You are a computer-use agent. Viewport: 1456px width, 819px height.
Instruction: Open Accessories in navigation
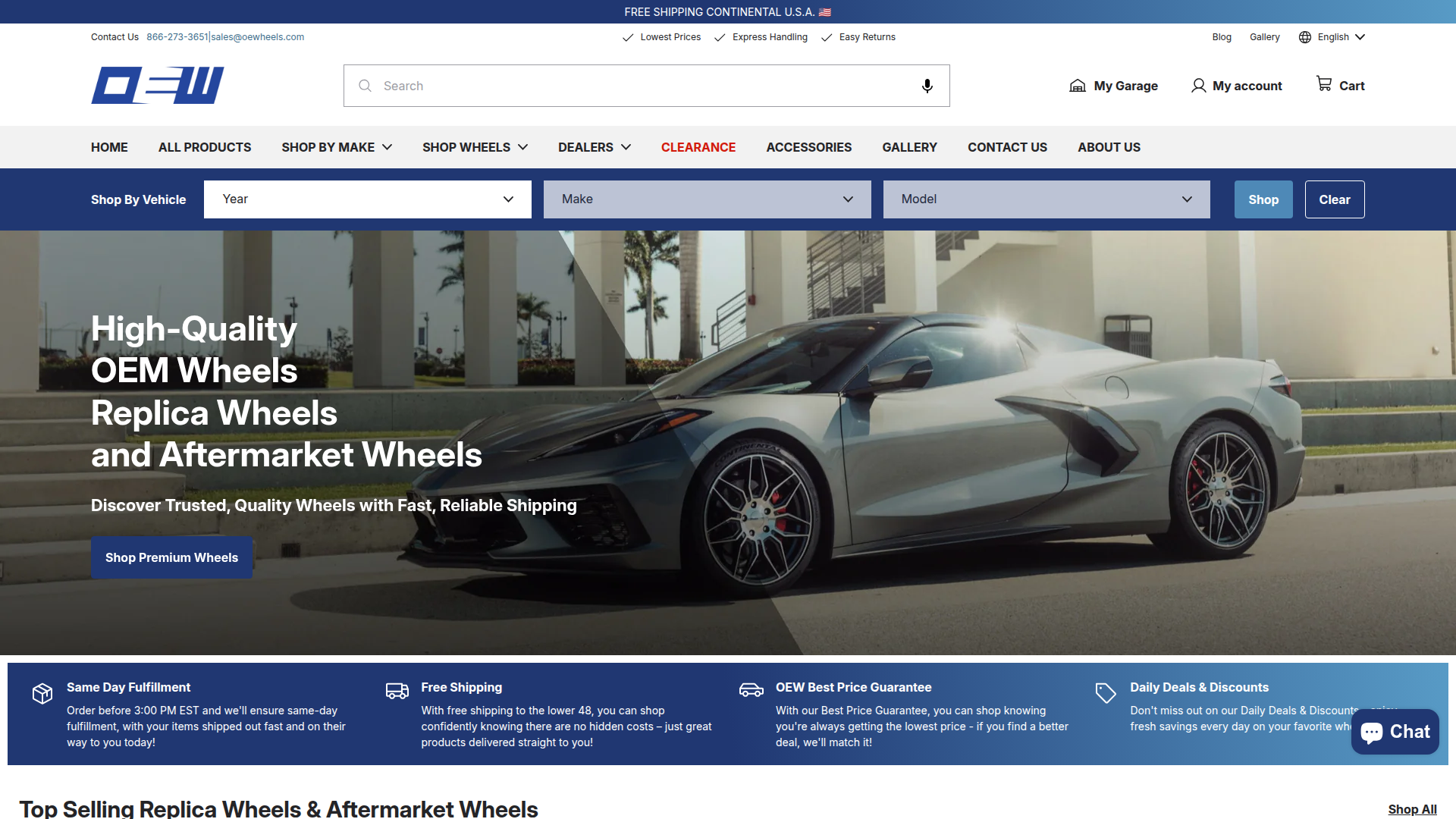tap(808, 147)
